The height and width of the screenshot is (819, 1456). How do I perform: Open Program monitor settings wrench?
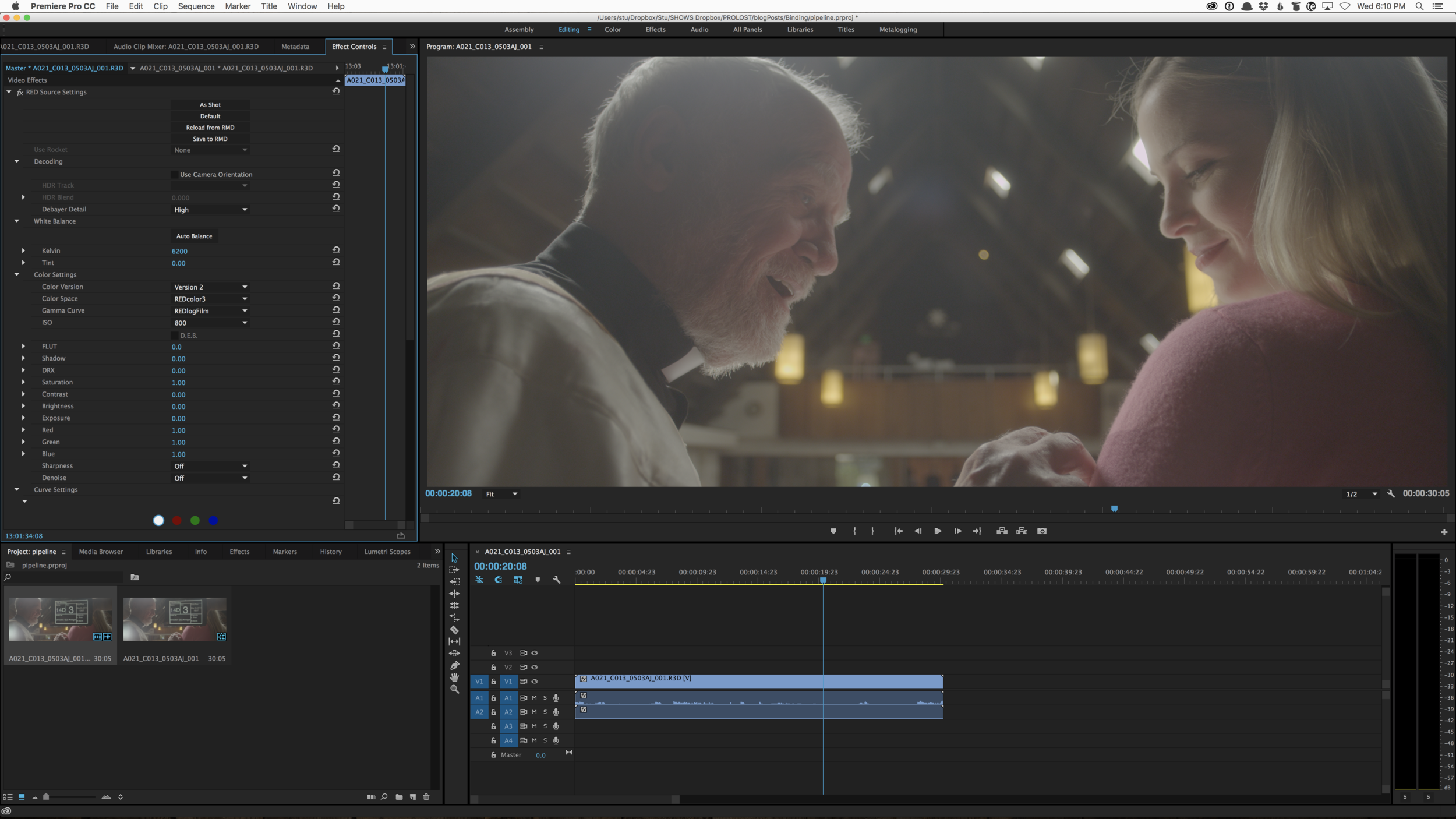pyautogui.click(x=1391, y=493)
